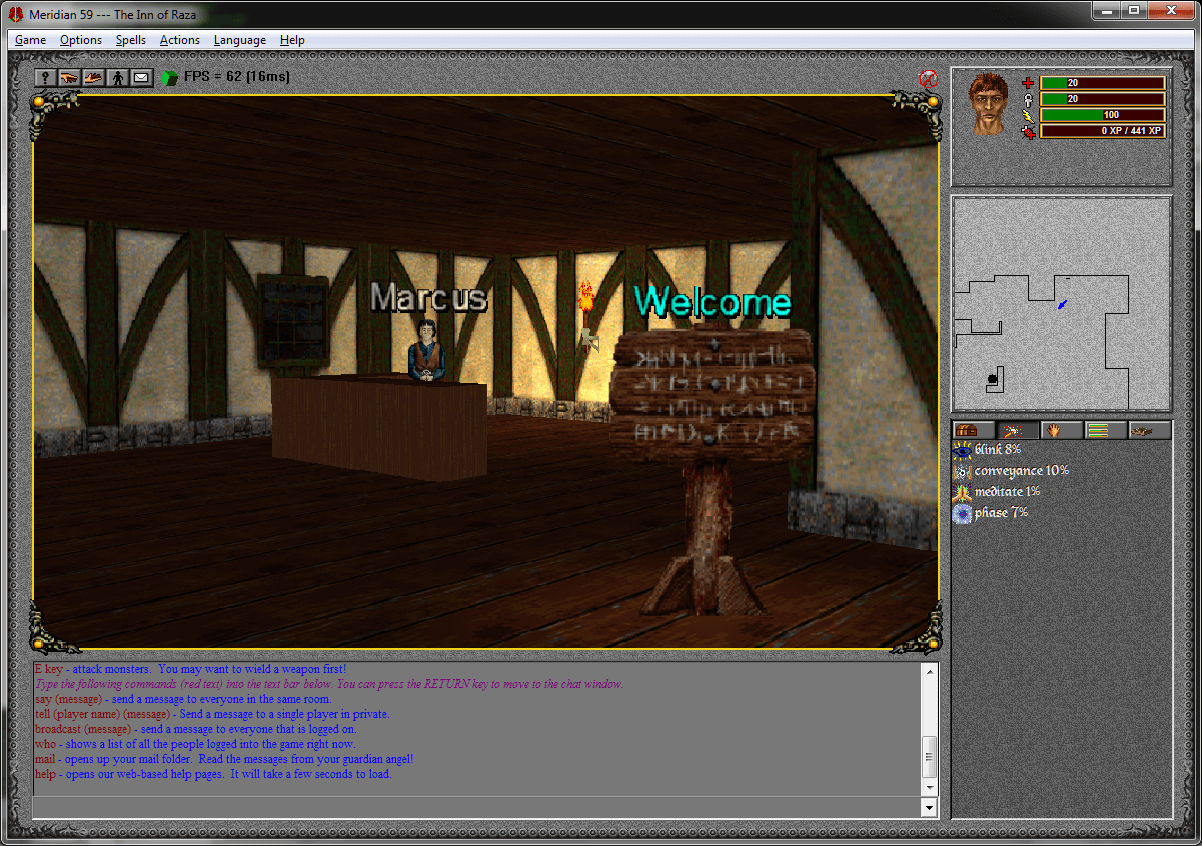Viewport: 1202px width, 846px height.
Task: Click the XP bar reading 0 XP / 441 XP
Action: pyautogui.click(x=1103, y=131)
